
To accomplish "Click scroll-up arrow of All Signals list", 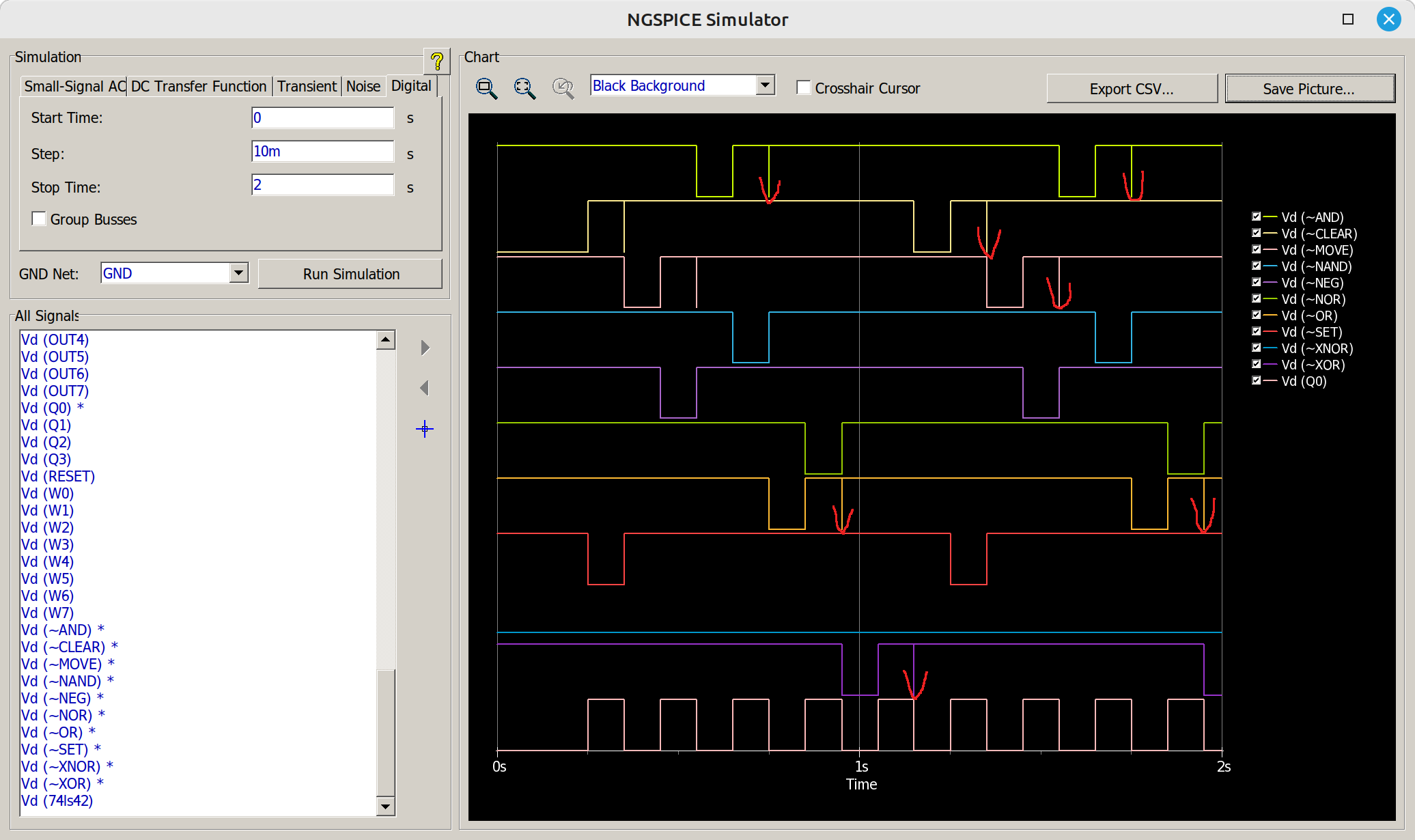I will coord(386,340).
